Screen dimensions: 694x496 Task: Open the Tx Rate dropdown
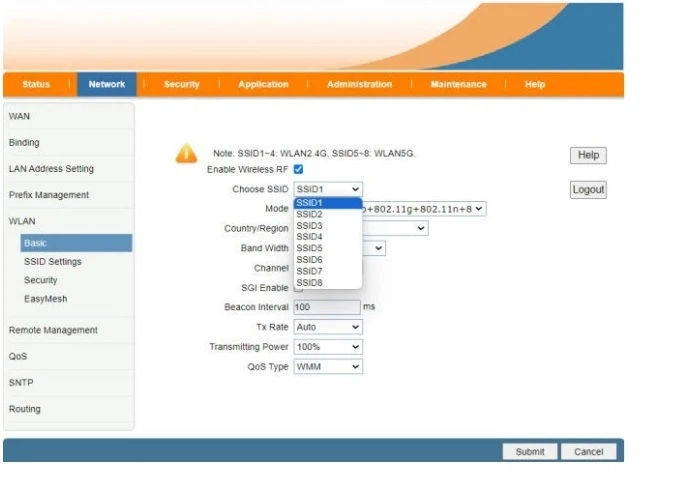pyautogui.click(x=328, y=327)
